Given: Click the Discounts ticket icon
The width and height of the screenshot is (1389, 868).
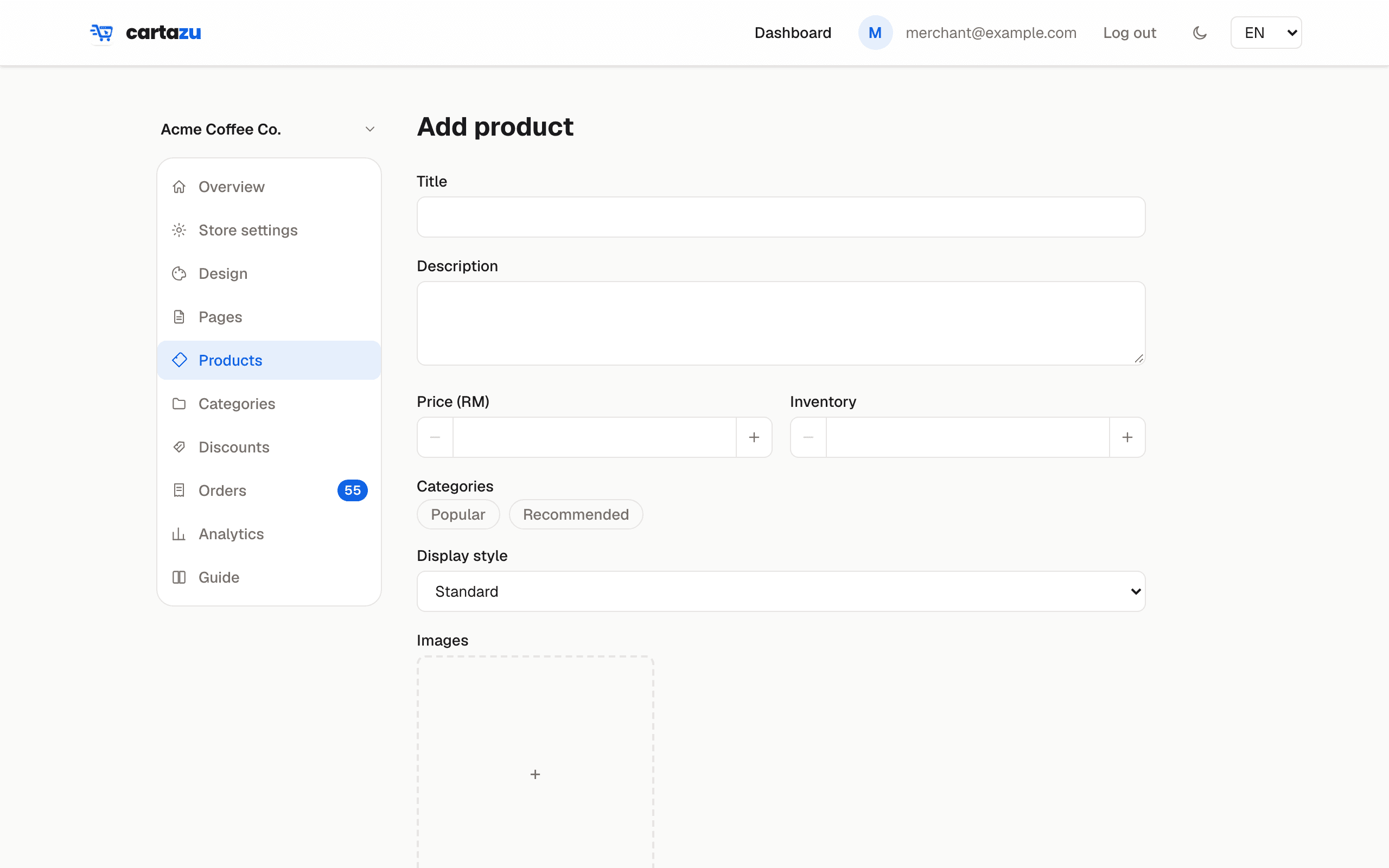Looking at the screenshot, I should [179, 447].
